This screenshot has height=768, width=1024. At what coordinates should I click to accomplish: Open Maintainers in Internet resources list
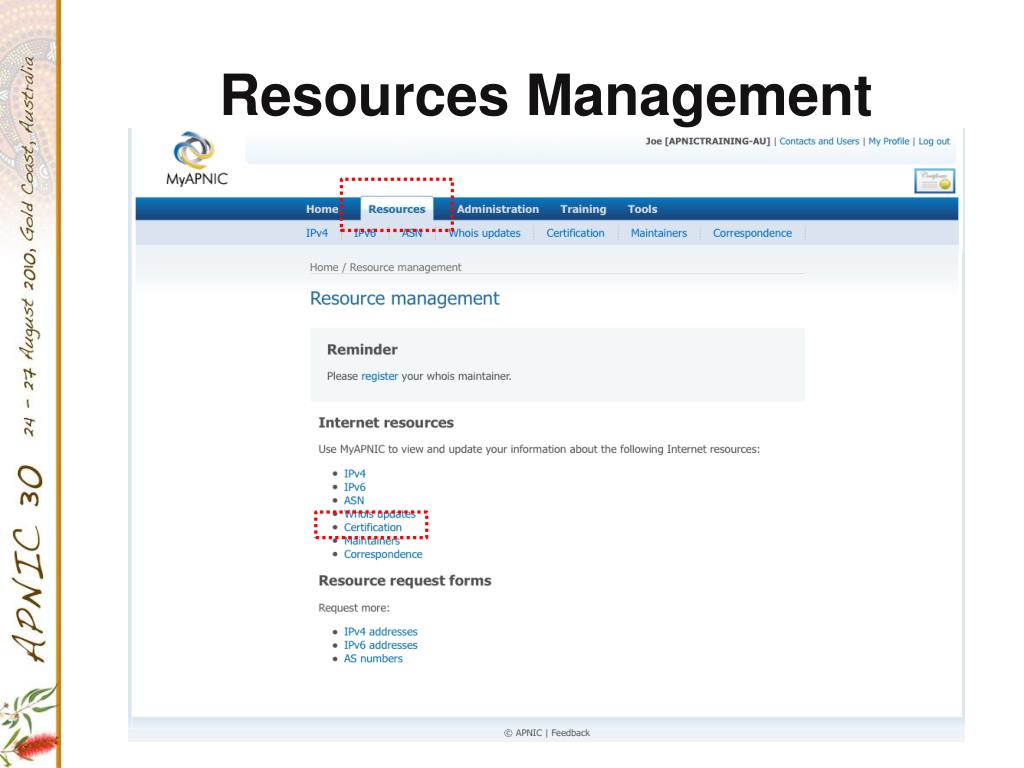[x=372, y=541]
